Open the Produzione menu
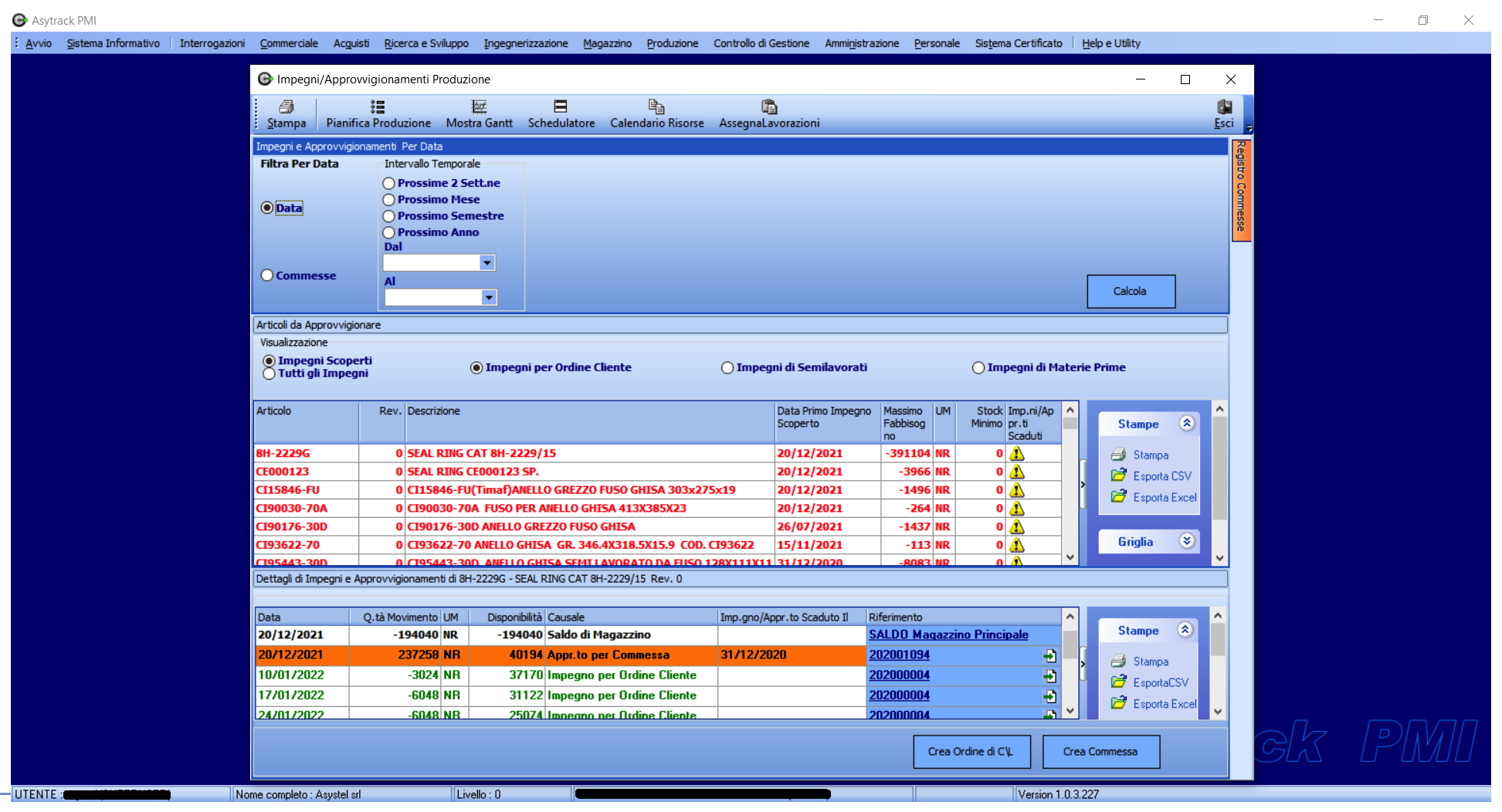The height and width of the screenshot is (812, 1502). (x=672, y=43)
